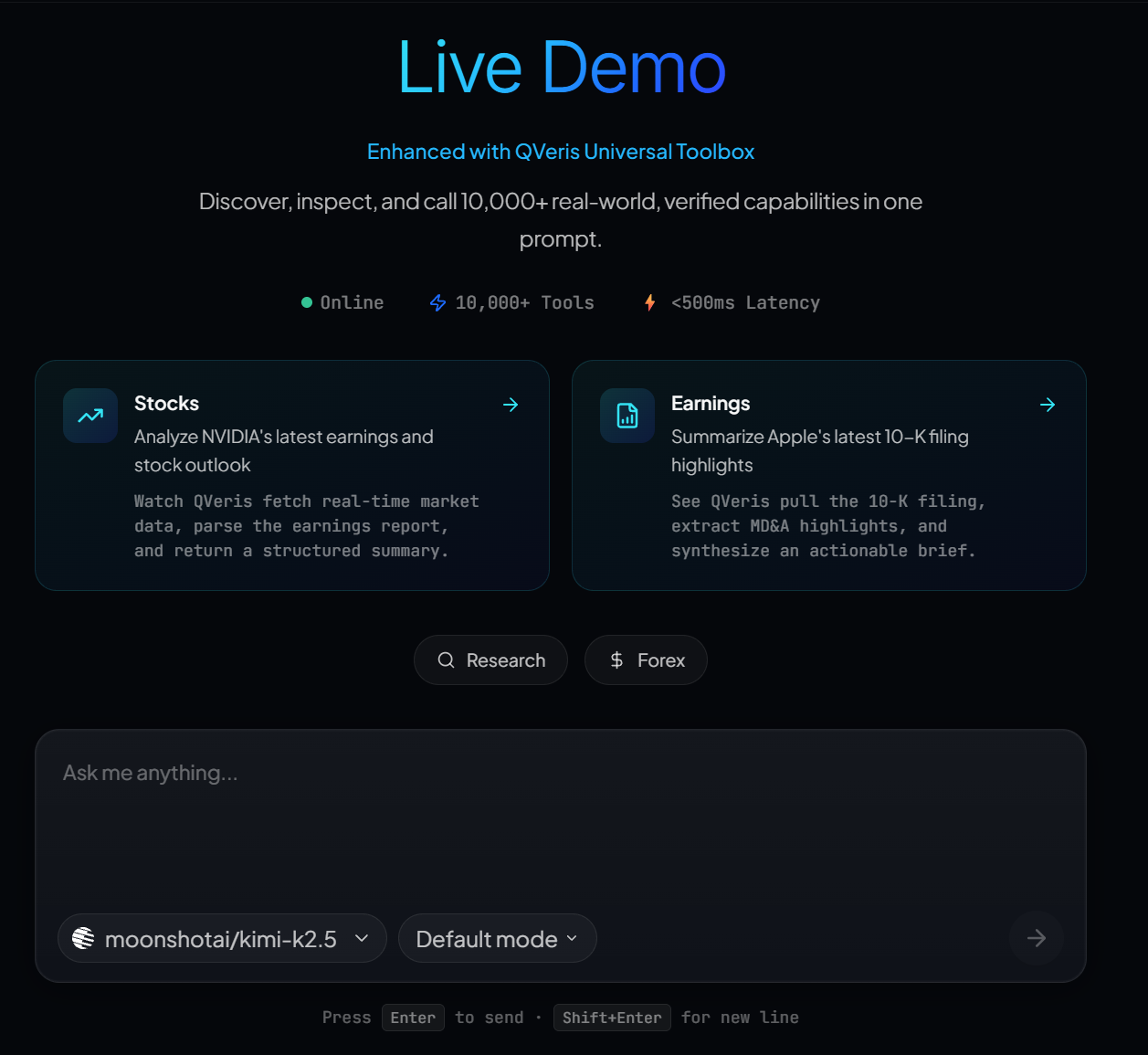Click the orange lightning latency icon
1148x1055 pixels.
[x=649, y=302]
